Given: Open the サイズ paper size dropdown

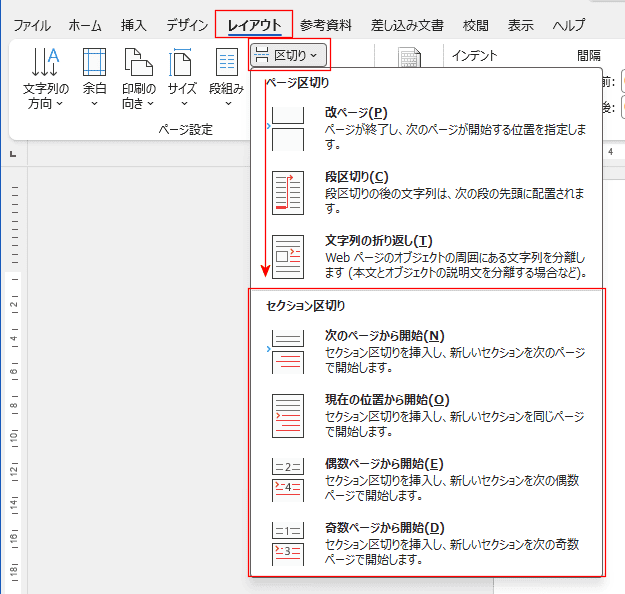Looking at the screenshot, I should pyautogui.click(x=182, y=78).
